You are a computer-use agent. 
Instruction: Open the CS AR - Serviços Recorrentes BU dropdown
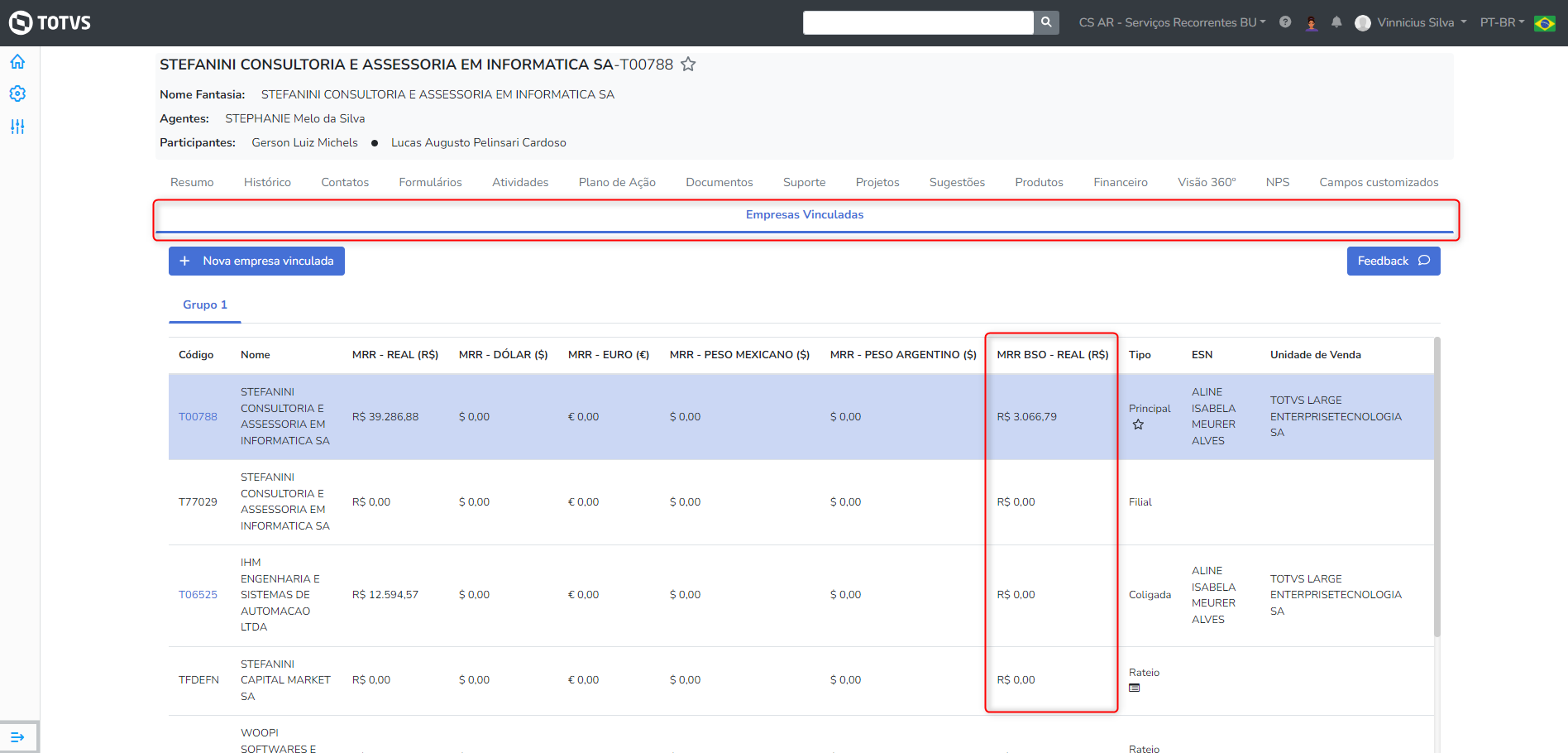click(x=1172, y=22)
